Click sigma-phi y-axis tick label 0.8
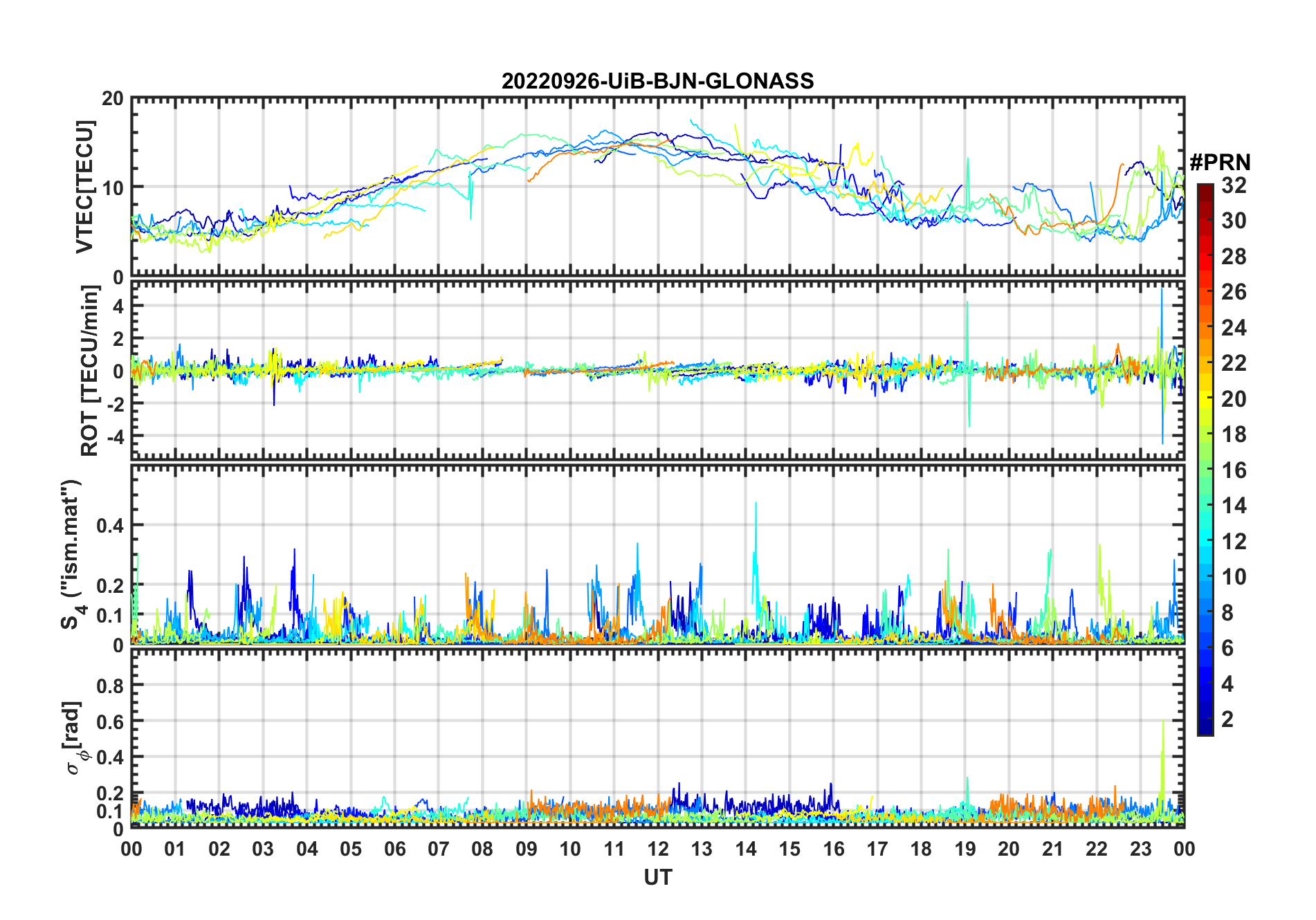 (111, 686)
